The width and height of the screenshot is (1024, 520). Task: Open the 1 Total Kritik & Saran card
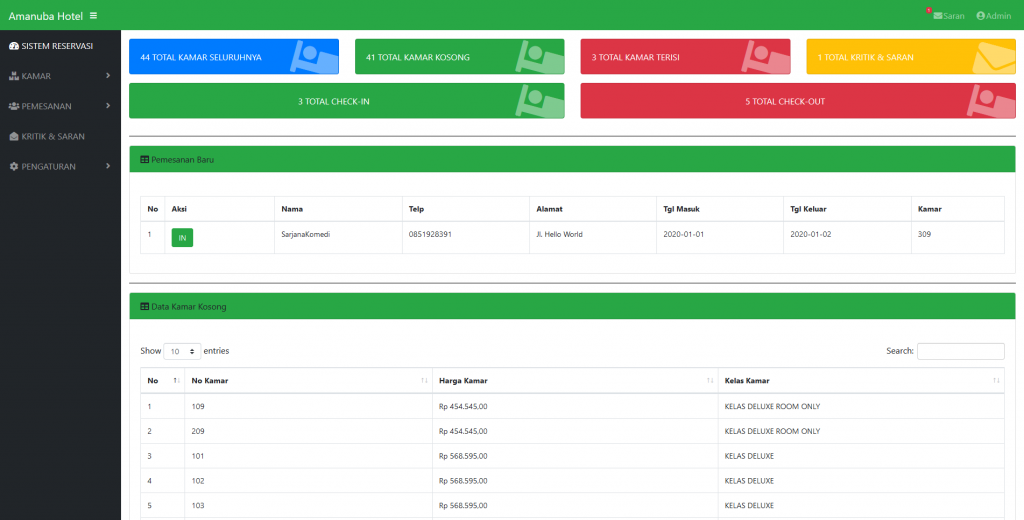coord(911,57)
